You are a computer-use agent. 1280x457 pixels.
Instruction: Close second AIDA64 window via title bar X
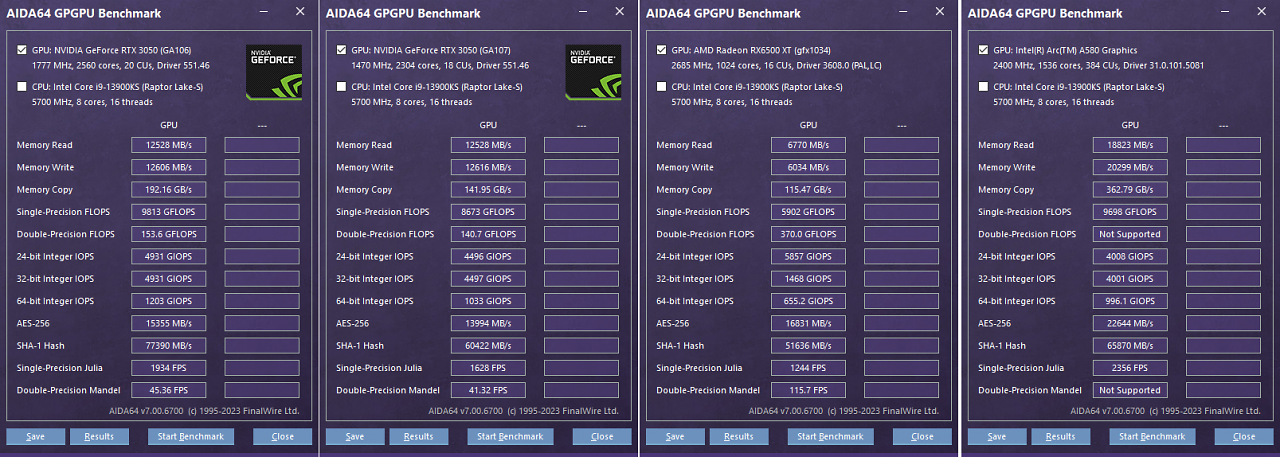[x=620, y=12]
